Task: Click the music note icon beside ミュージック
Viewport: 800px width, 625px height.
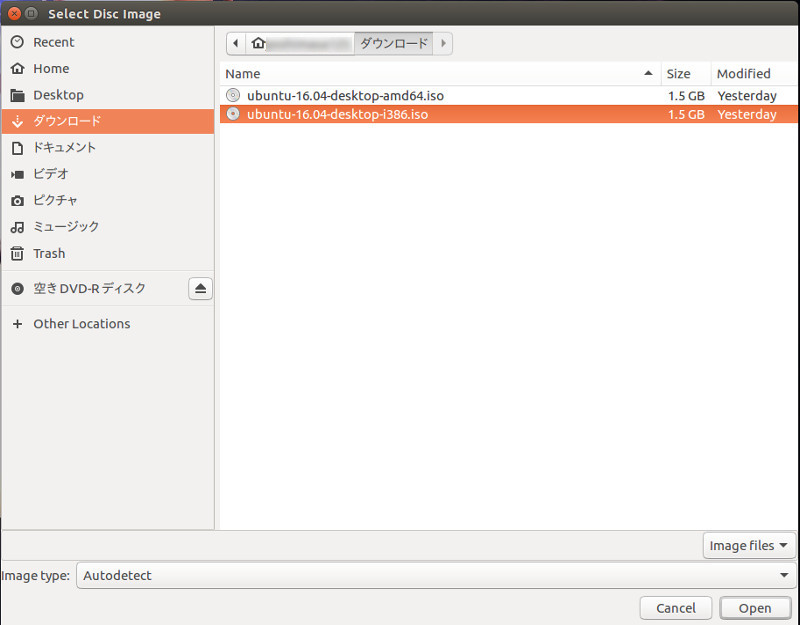Action: tap(17, 228)
